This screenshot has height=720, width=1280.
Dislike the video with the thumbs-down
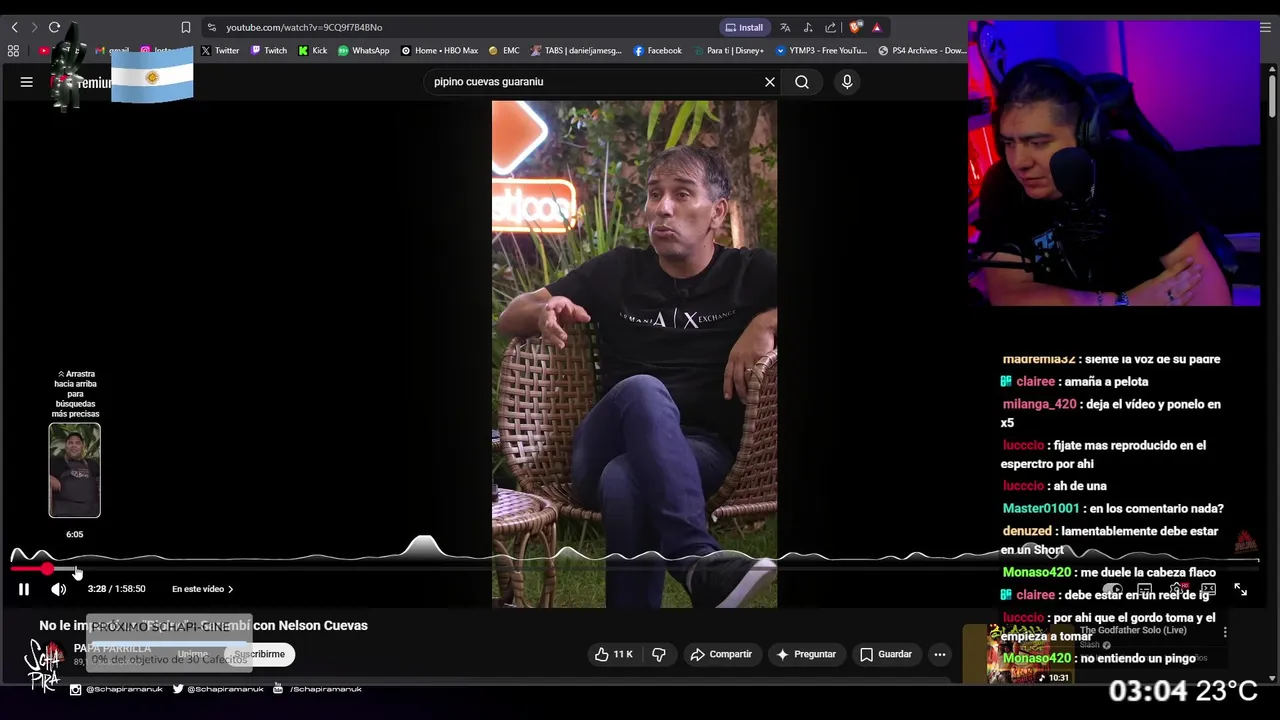[x=659, y=654]
